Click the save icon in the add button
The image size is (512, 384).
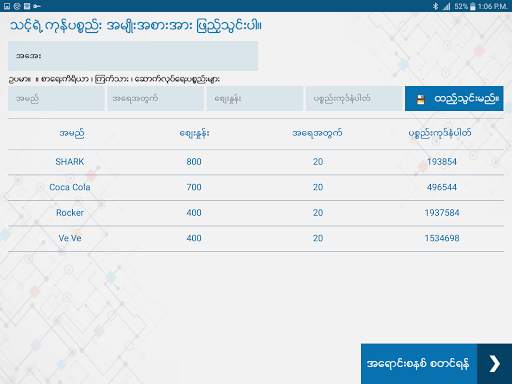point(421,99)
